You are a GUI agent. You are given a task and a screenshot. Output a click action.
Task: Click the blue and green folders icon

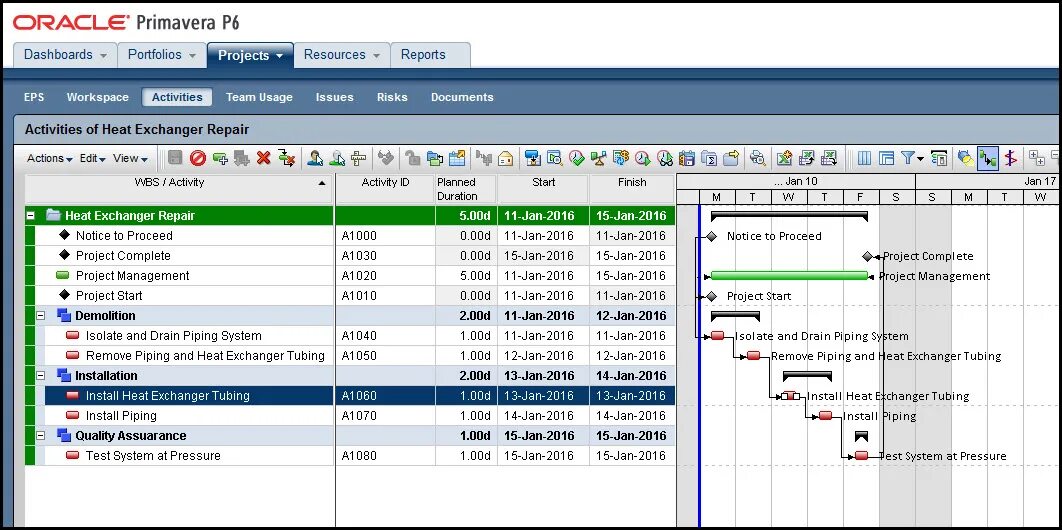435,158
